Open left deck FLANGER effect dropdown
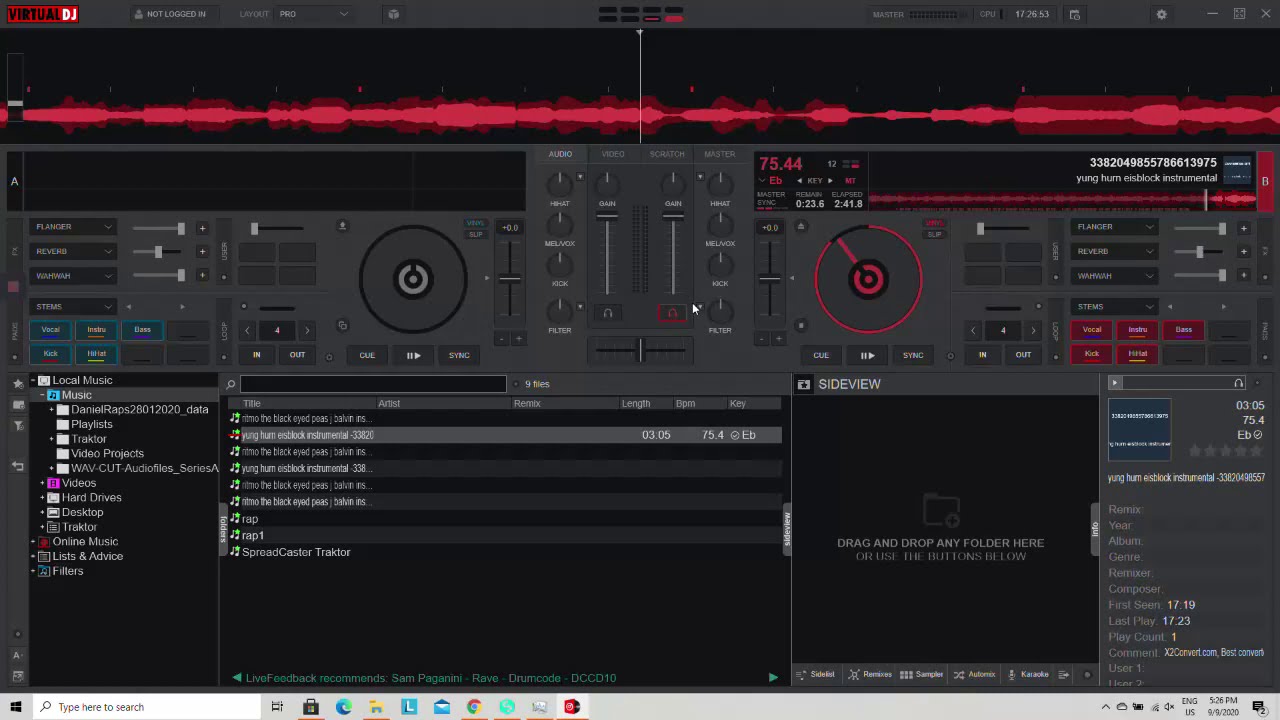The image size is (1280, 720). point(73,227)
